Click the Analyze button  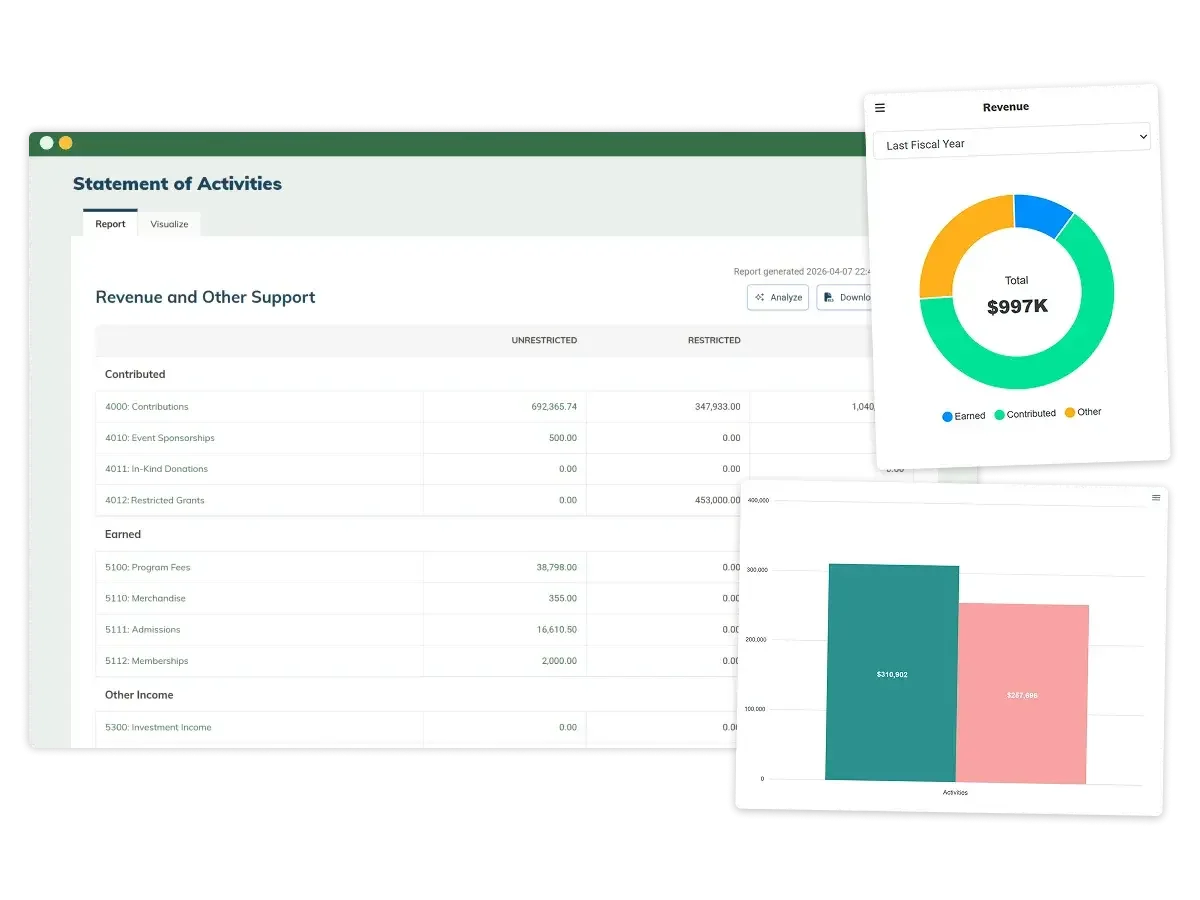778,298
